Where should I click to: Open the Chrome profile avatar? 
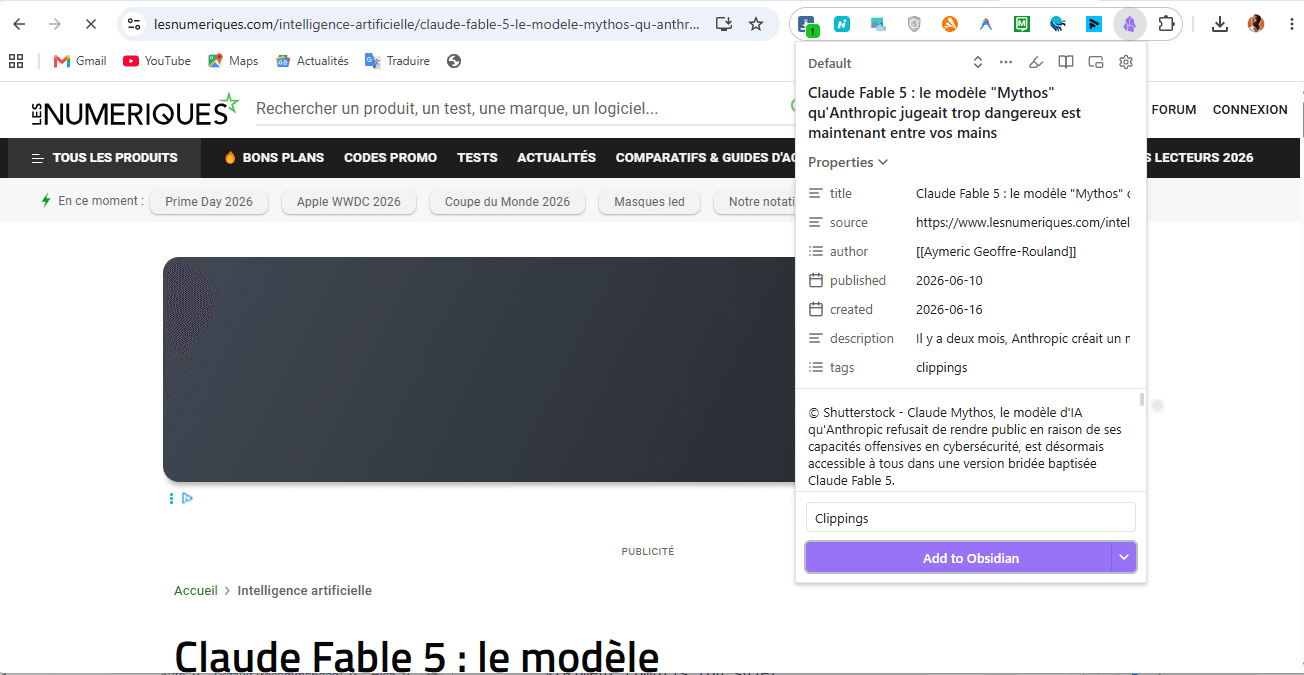(x=1256, y=24)
